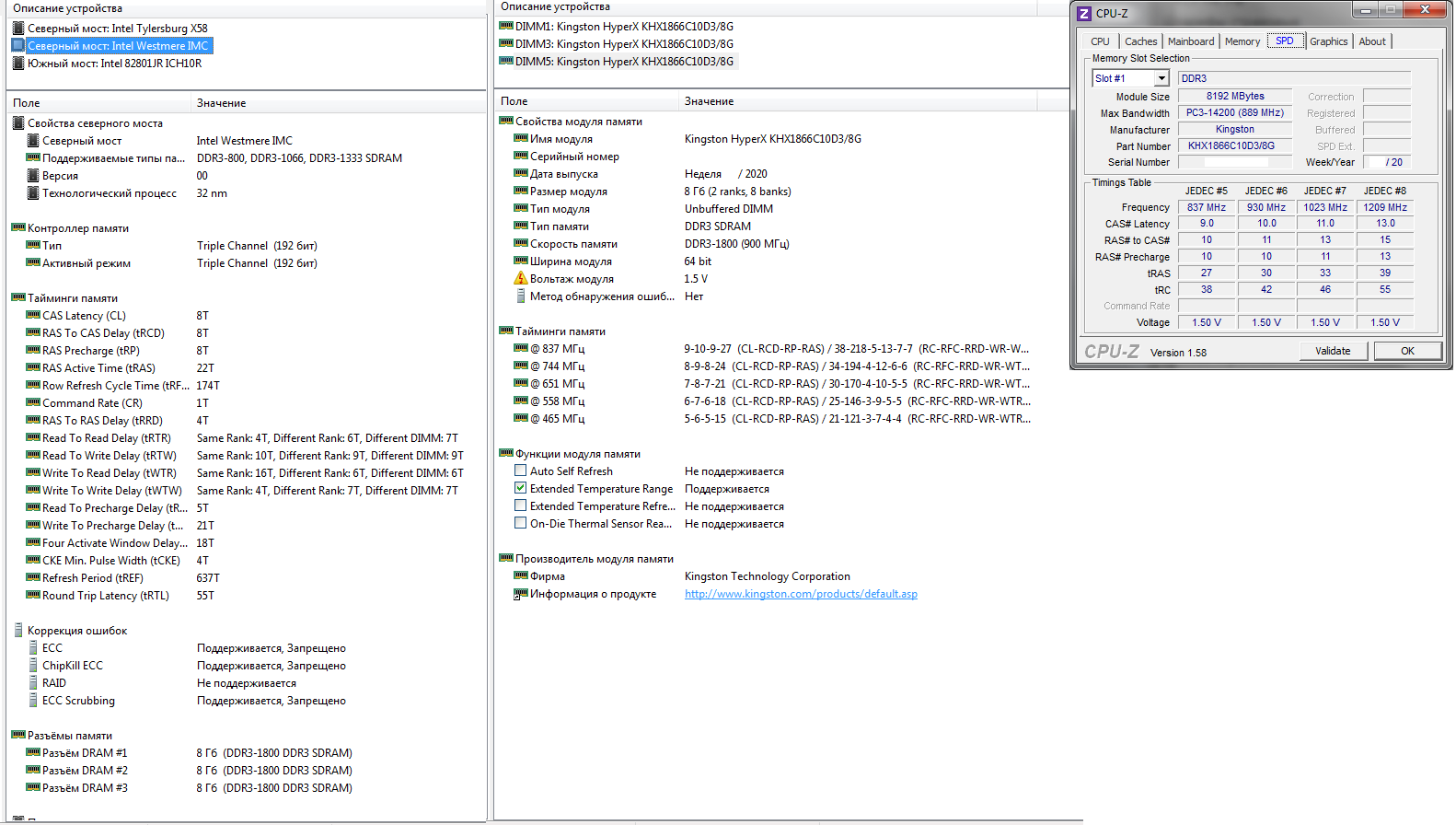Open the Slot #1 dropdown in CPU-Z
1456x825 pixels.
click(x=1161, y=79)
